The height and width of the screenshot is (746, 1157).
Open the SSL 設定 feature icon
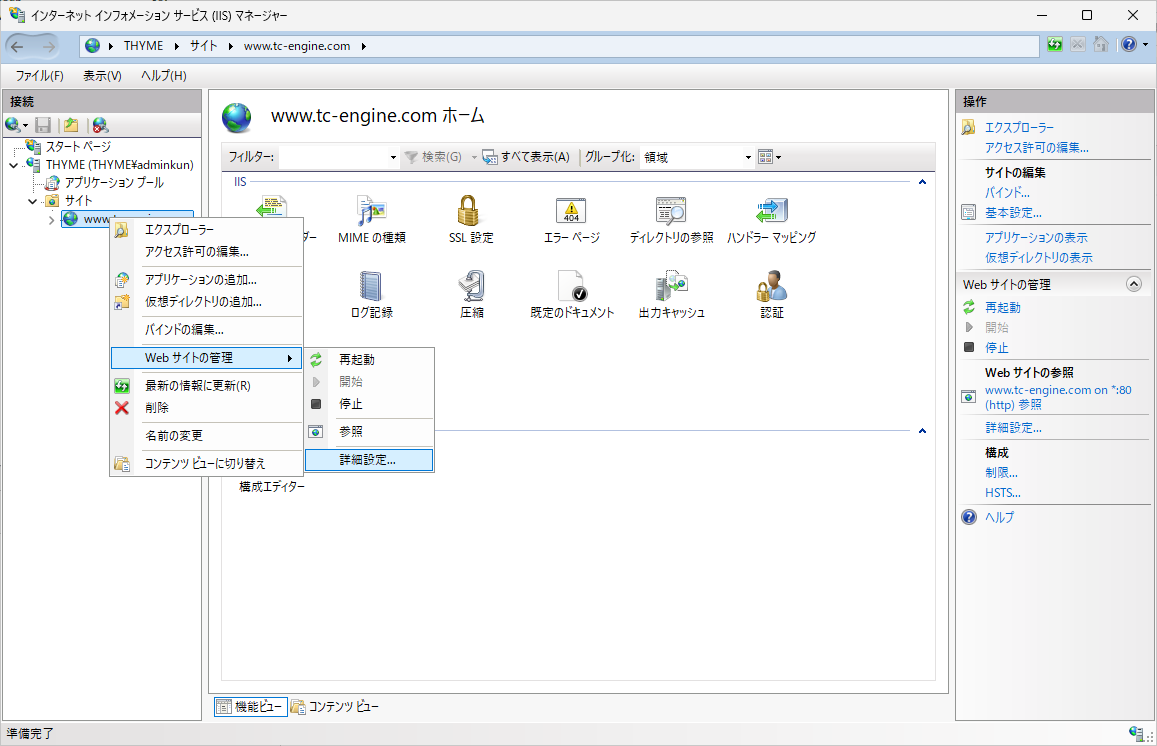tap(471, 219)
